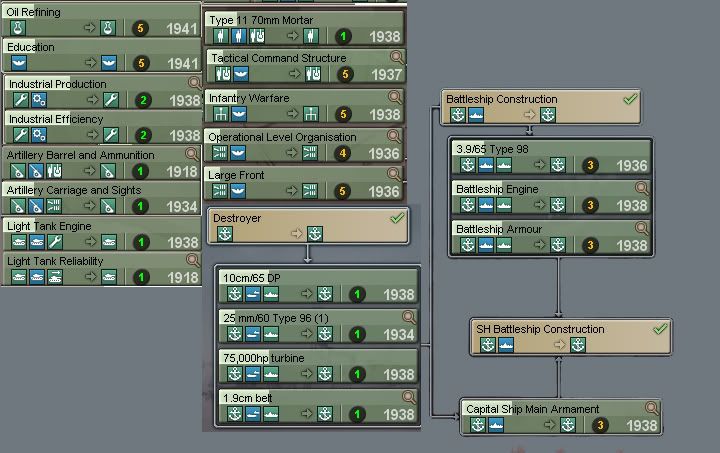Click the level 5 badge on Education

(x=140, y=64)
